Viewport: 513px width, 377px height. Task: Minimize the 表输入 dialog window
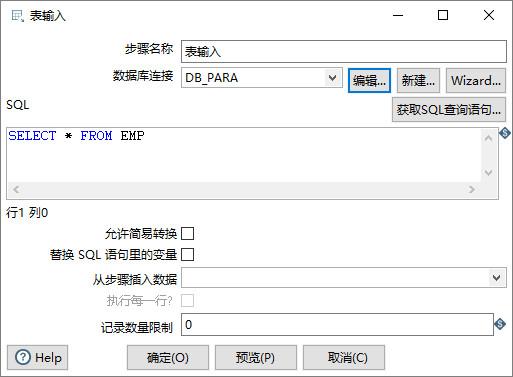398,15
